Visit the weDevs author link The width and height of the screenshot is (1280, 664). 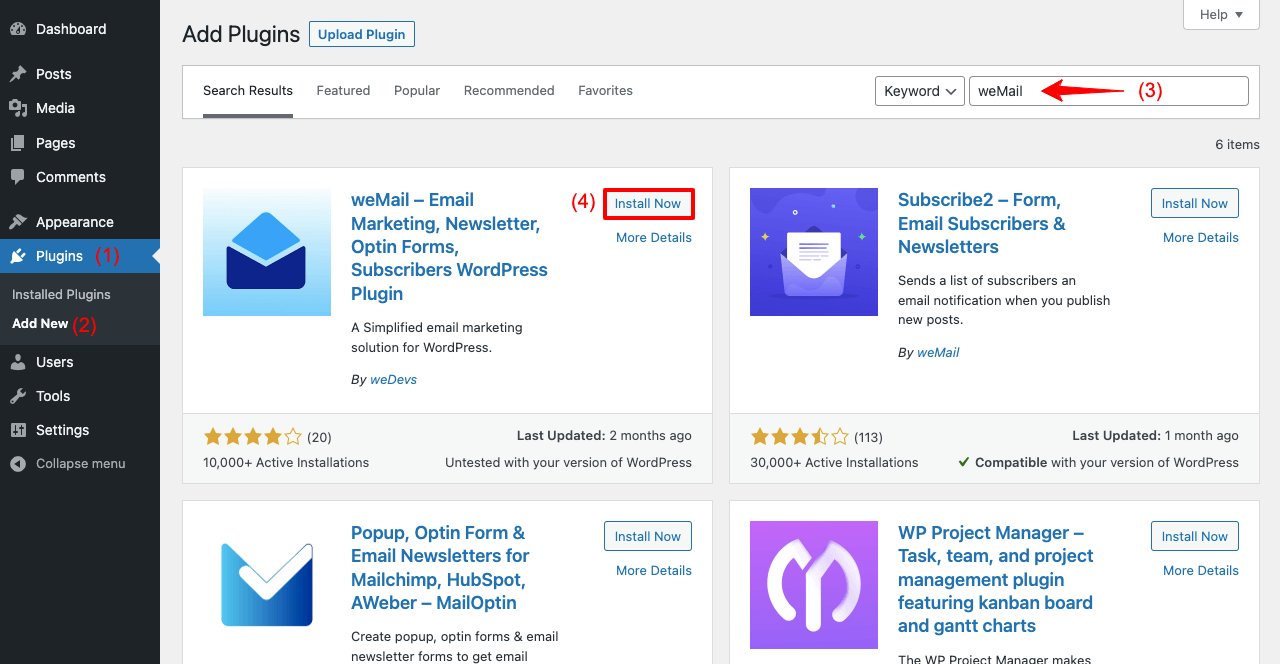click(x=393, y=380)
